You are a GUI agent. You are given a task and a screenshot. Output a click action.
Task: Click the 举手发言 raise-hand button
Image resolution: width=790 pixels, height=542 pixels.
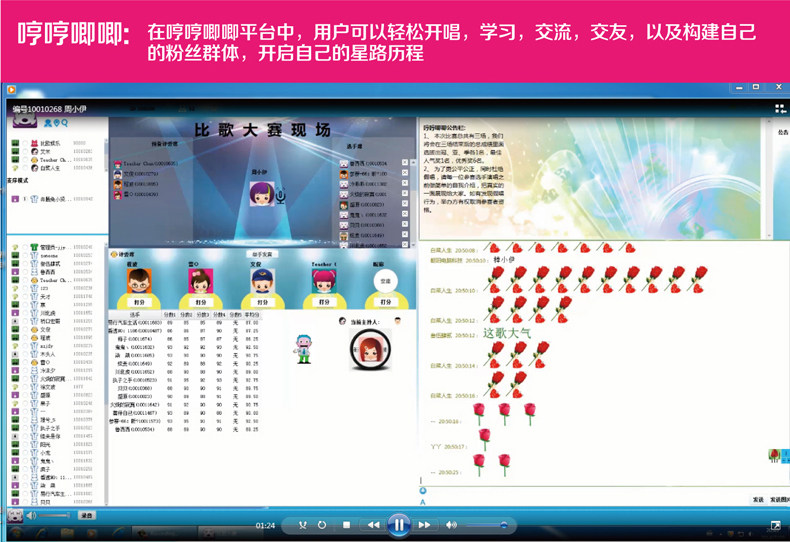(x=262, y=254)
